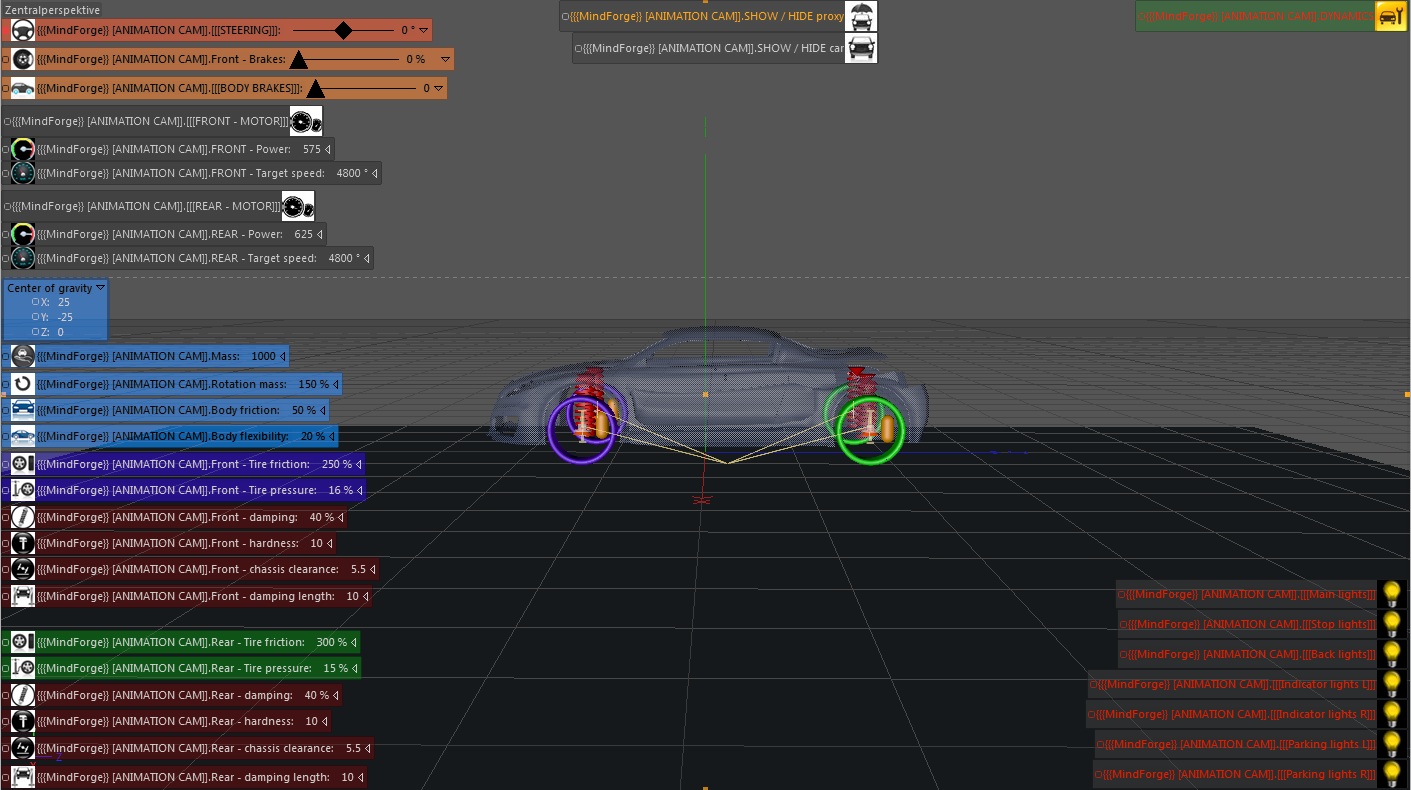The width and height of the screenshot is (1411, 790).
Task: Enable the checkbox on Front - Brakes row
Action: [5, 59]
